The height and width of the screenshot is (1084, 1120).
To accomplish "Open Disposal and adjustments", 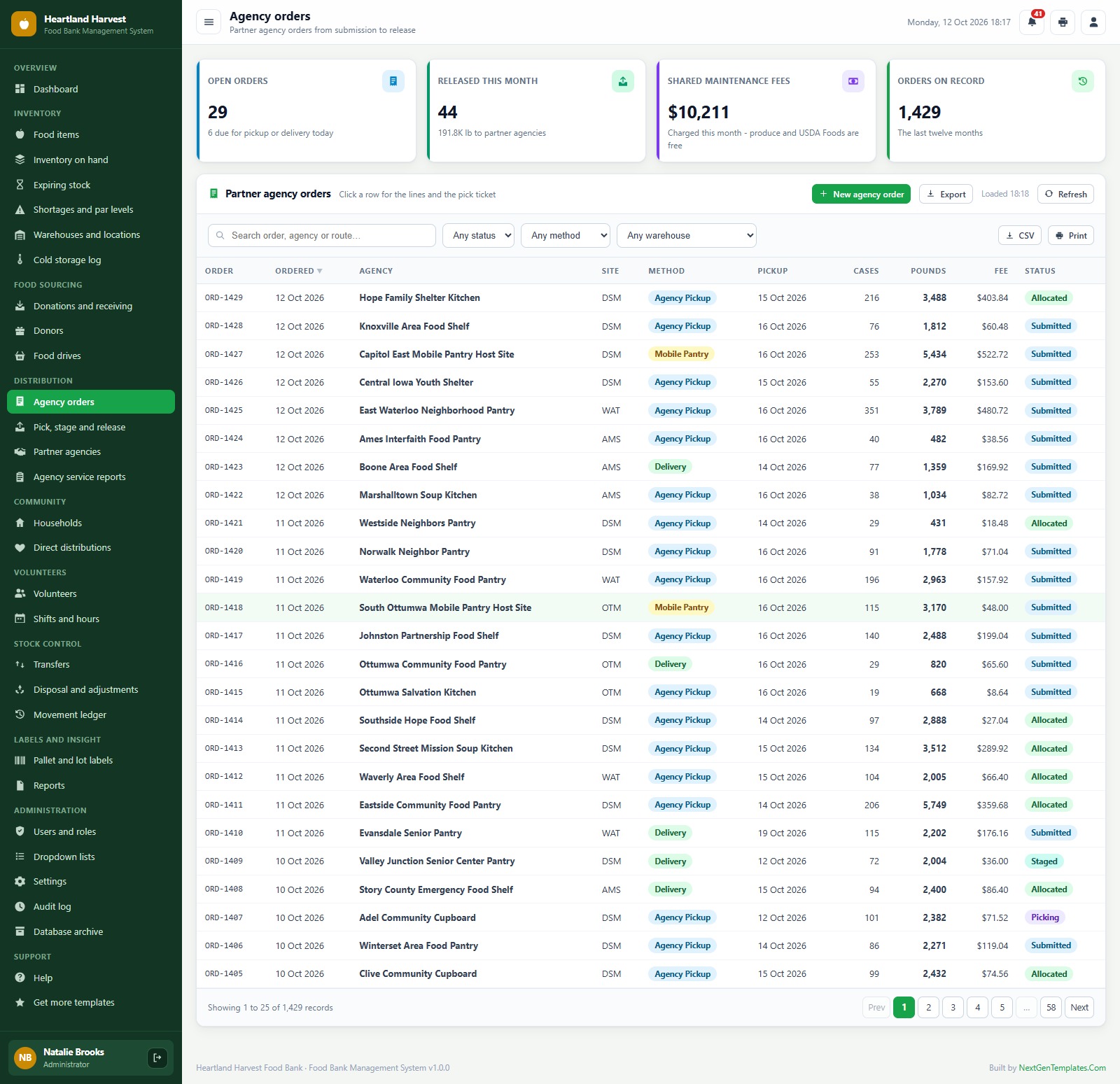I will point(91,689).
